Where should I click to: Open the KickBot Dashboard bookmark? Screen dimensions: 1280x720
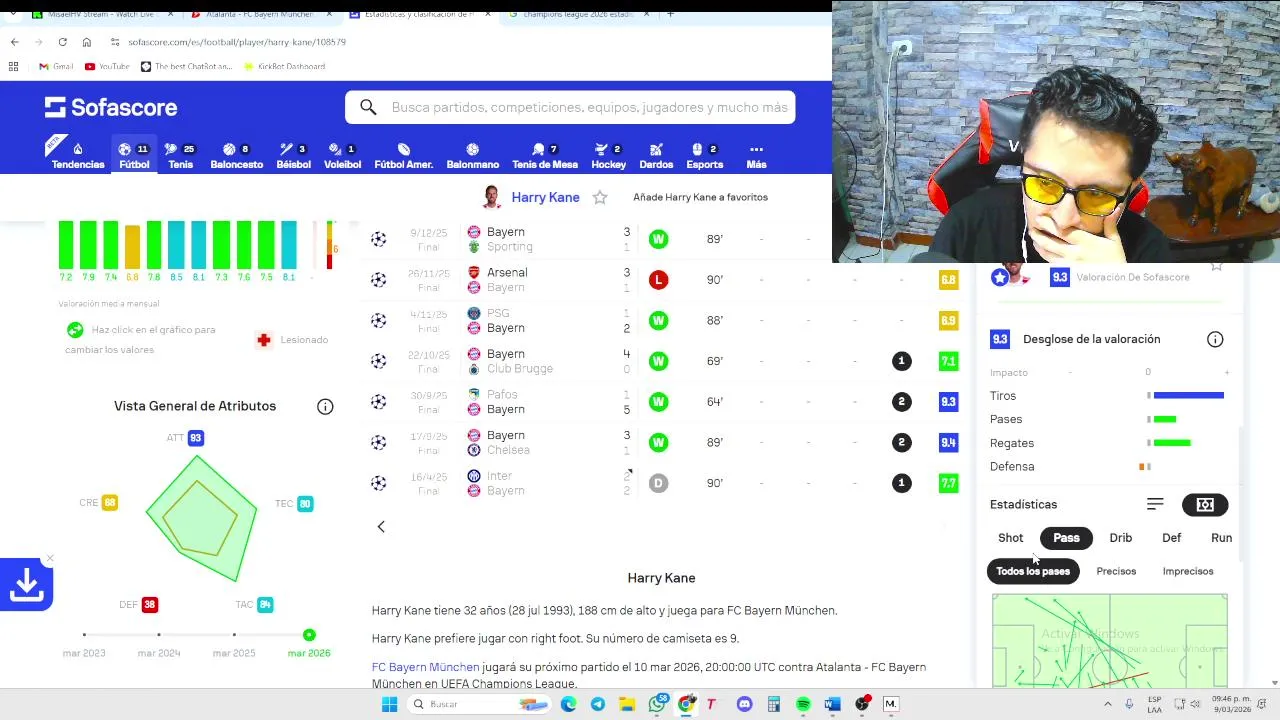point(283,66)
